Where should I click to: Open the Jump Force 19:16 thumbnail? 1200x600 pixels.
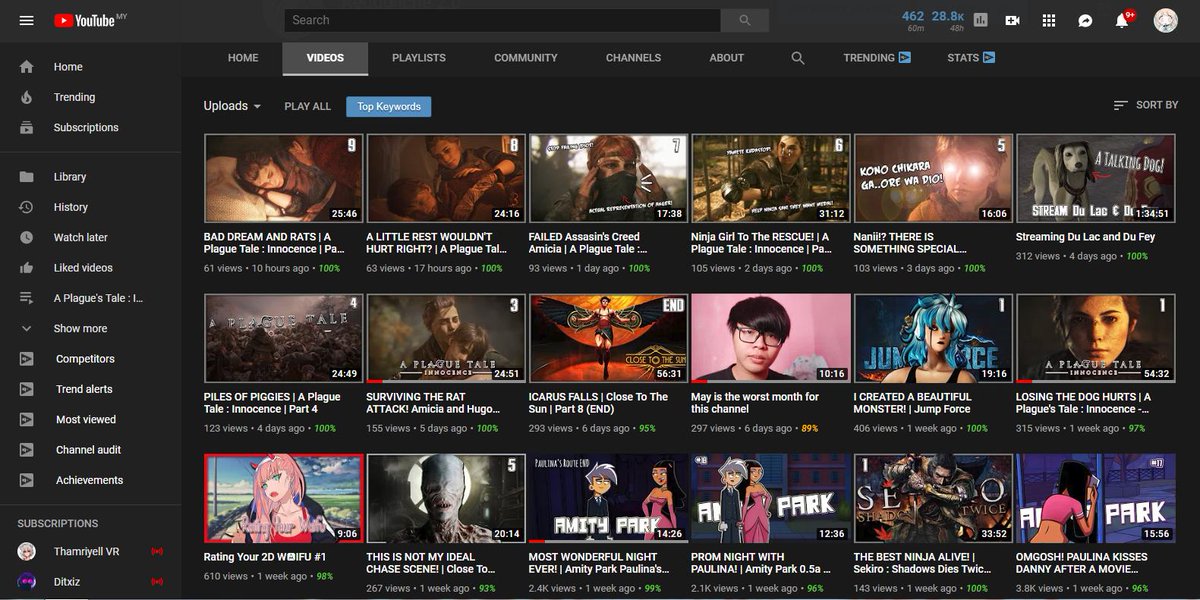[933, 338]
